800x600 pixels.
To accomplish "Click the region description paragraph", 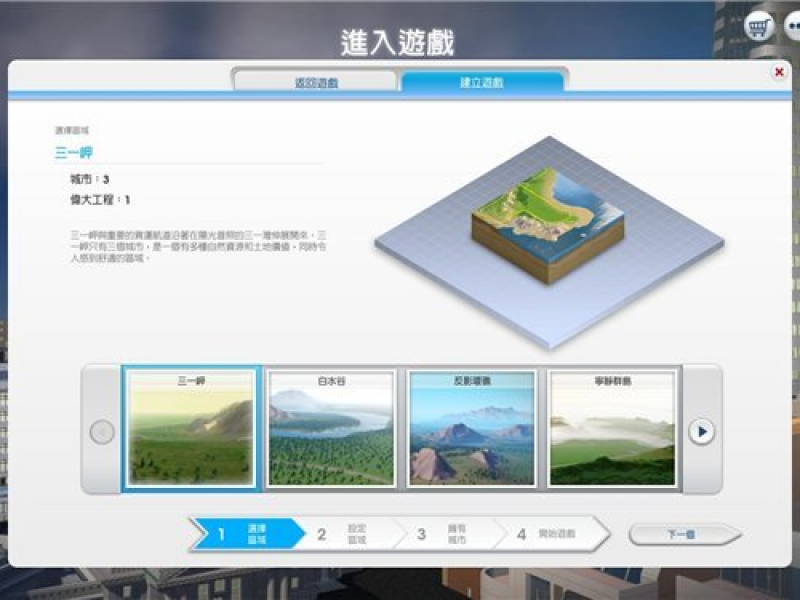I will 198,247.
